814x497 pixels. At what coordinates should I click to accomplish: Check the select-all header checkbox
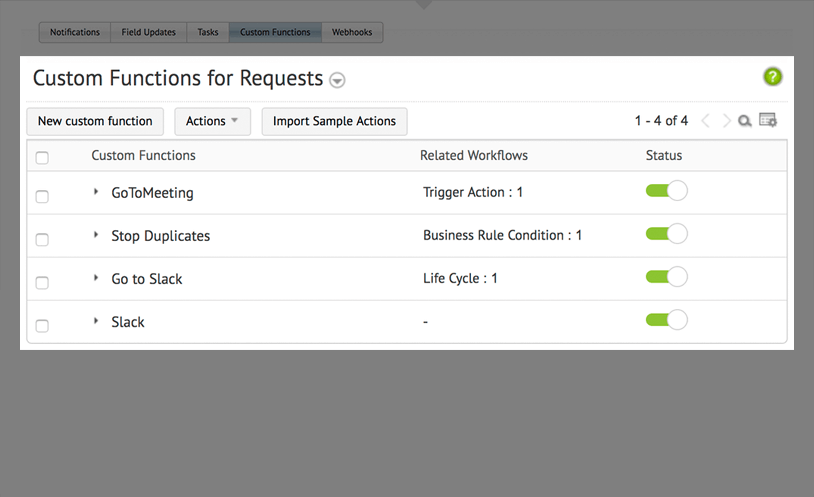[42, 157]
